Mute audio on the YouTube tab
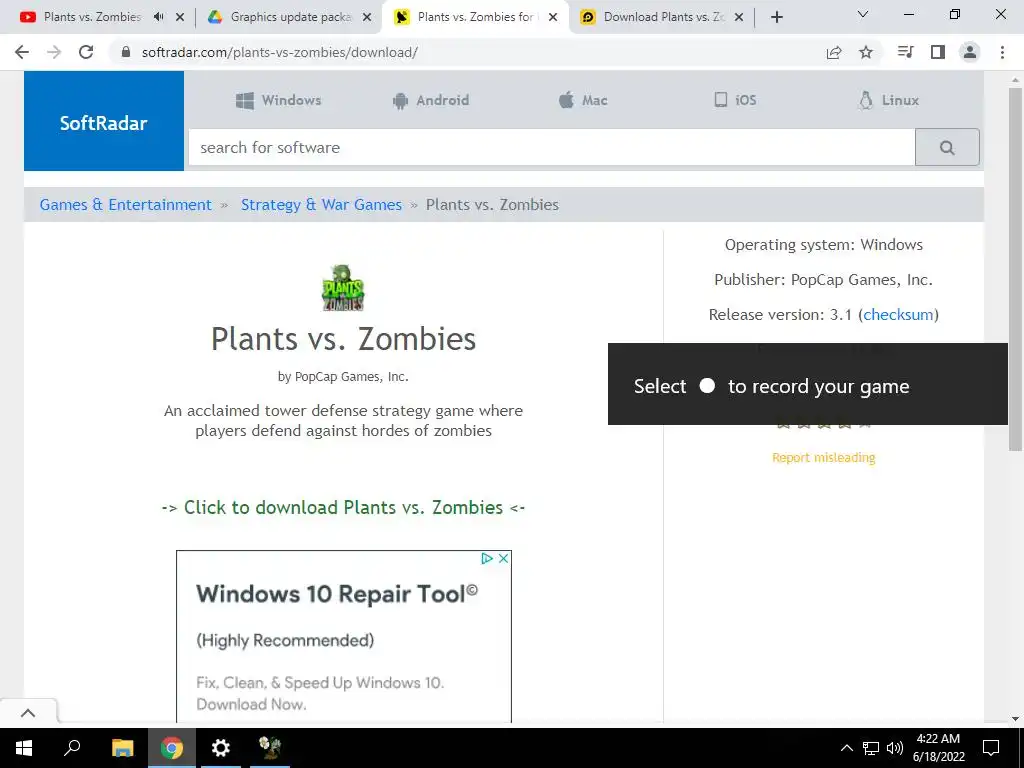 coord(158,17)
